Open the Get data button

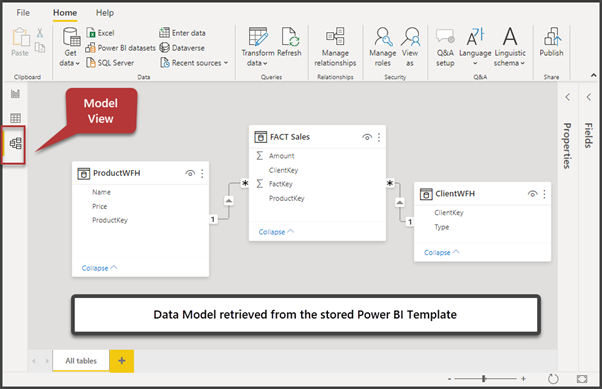click(x=71, y=47)
